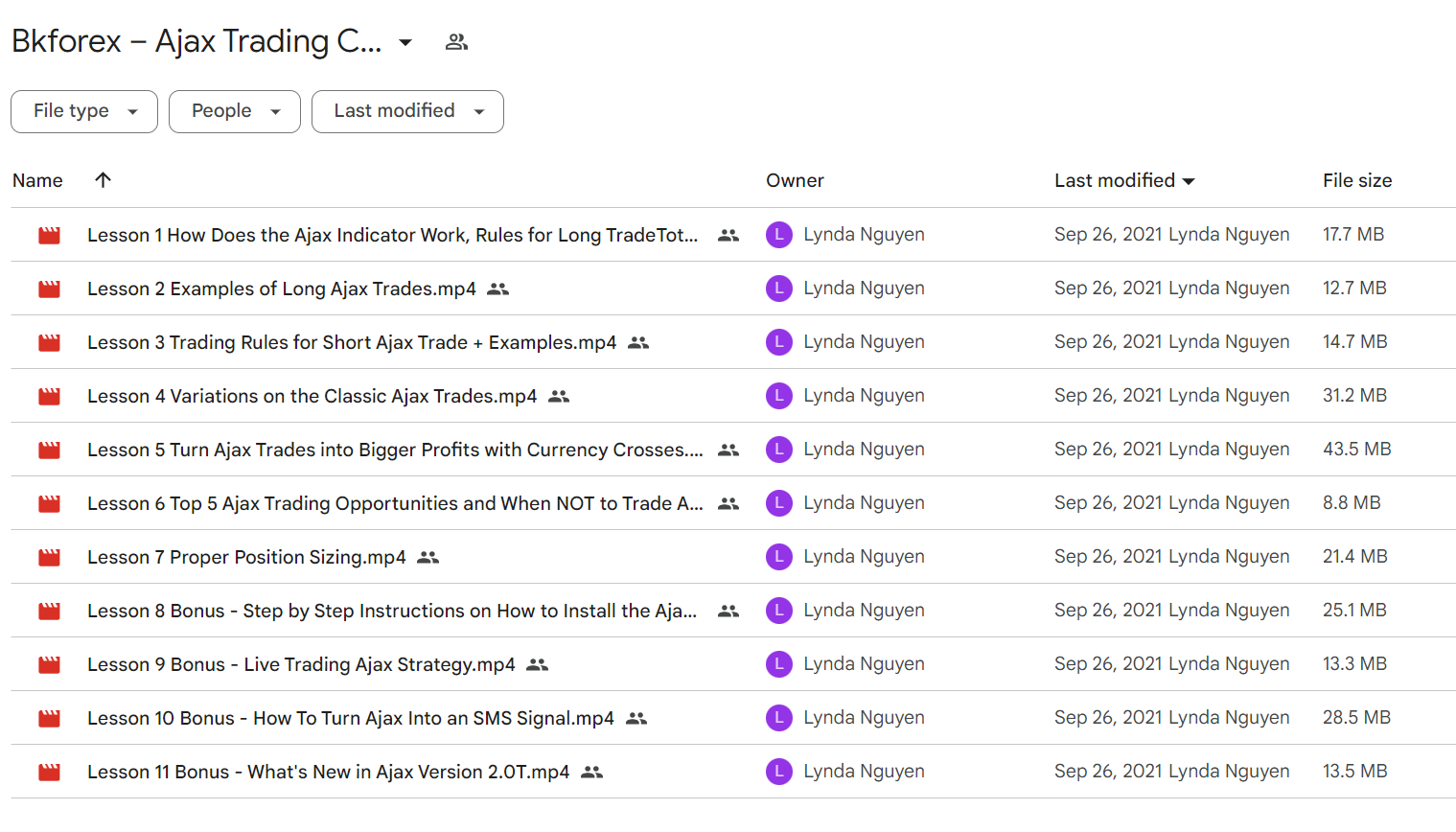
Task: Click the 21.4 MB file size value
Action: (1355, 557)
